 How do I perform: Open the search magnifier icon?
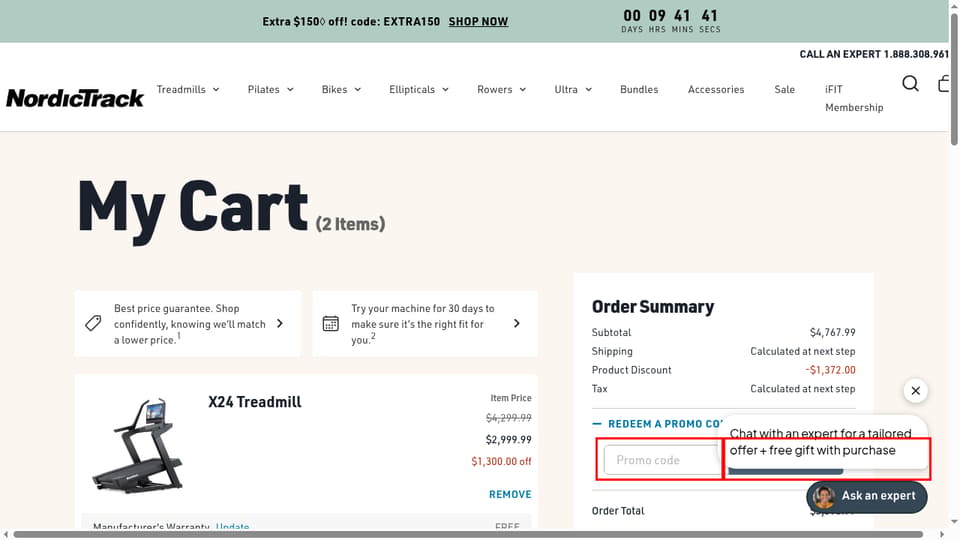pyautogui.click(x=910, y=83)
